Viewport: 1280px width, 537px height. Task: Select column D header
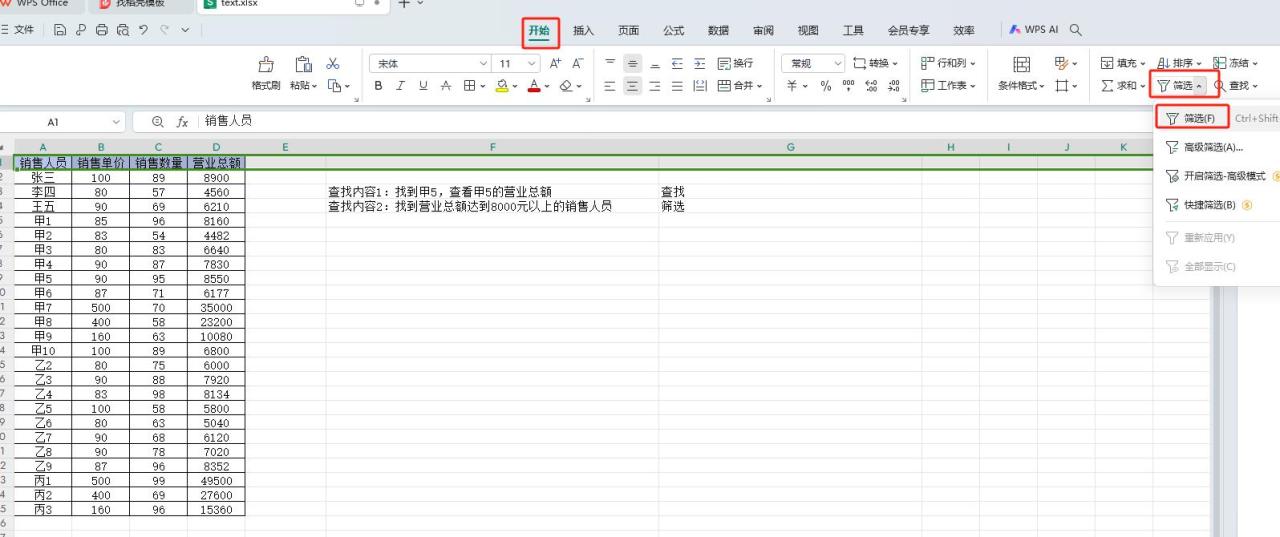(216, 147)
